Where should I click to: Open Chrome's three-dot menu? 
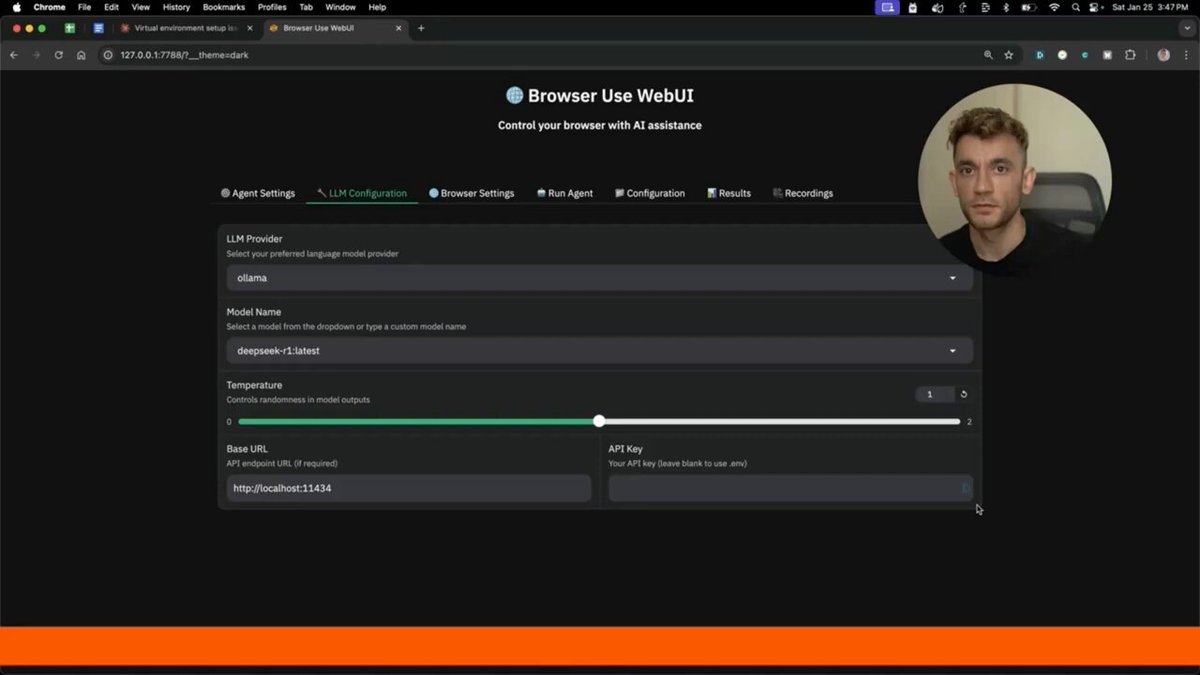tap(1185, 55)
